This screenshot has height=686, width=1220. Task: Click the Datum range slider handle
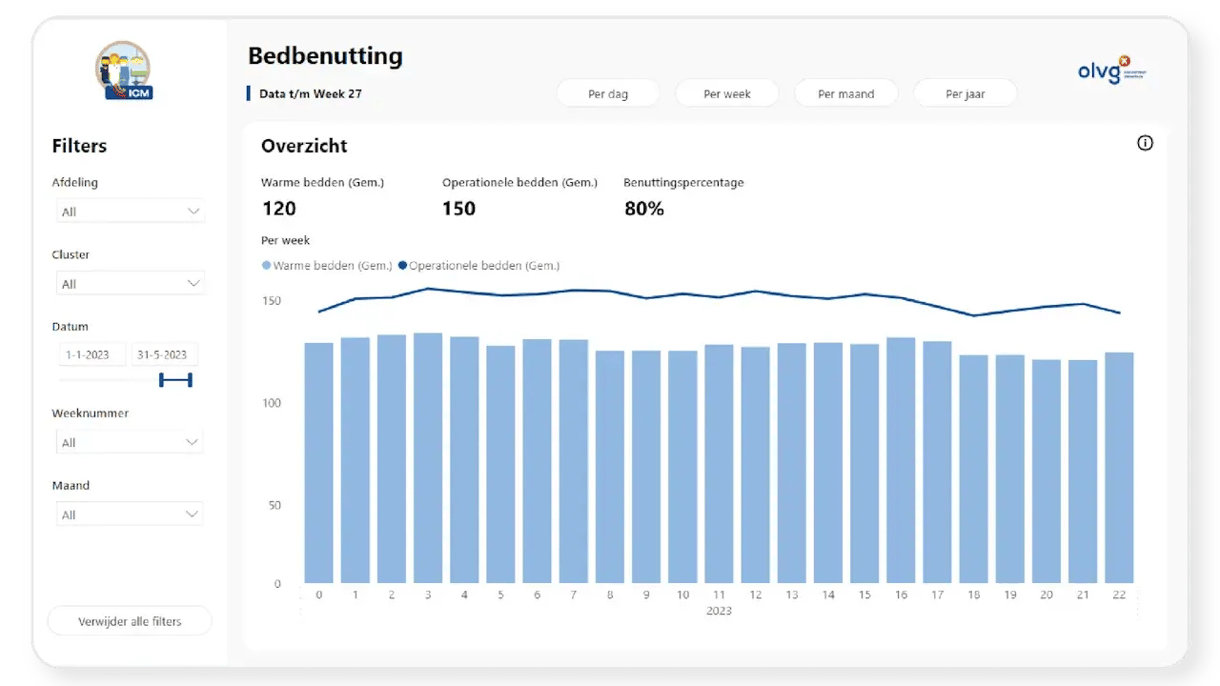pyautogui.click(x=176, y=380)
